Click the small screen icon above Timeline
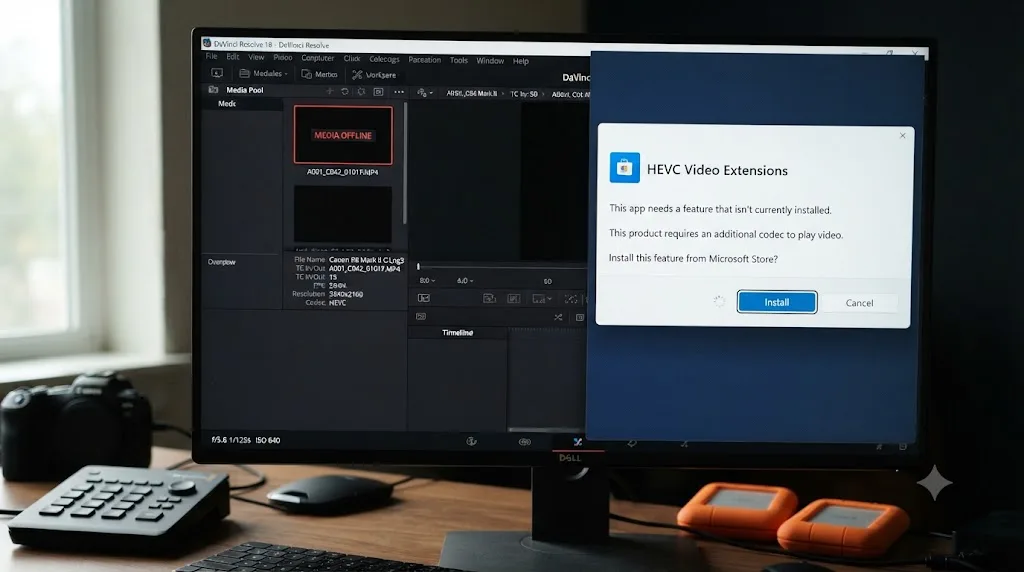 click(421, 317)
